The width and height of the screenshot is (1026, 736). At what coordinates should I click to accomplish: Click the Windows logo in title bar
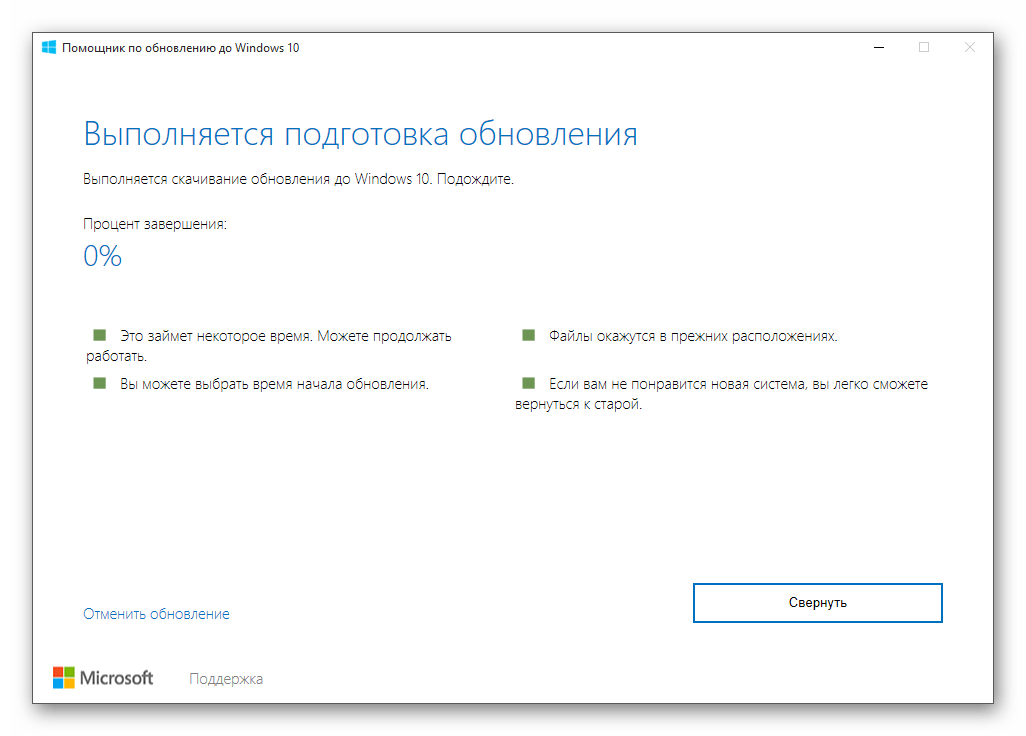[48, 48]
